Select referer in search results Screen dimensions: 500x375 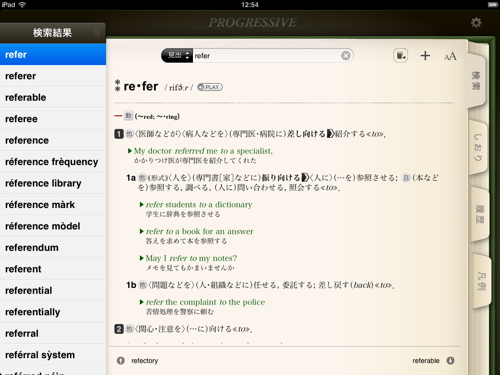[53, 76]
